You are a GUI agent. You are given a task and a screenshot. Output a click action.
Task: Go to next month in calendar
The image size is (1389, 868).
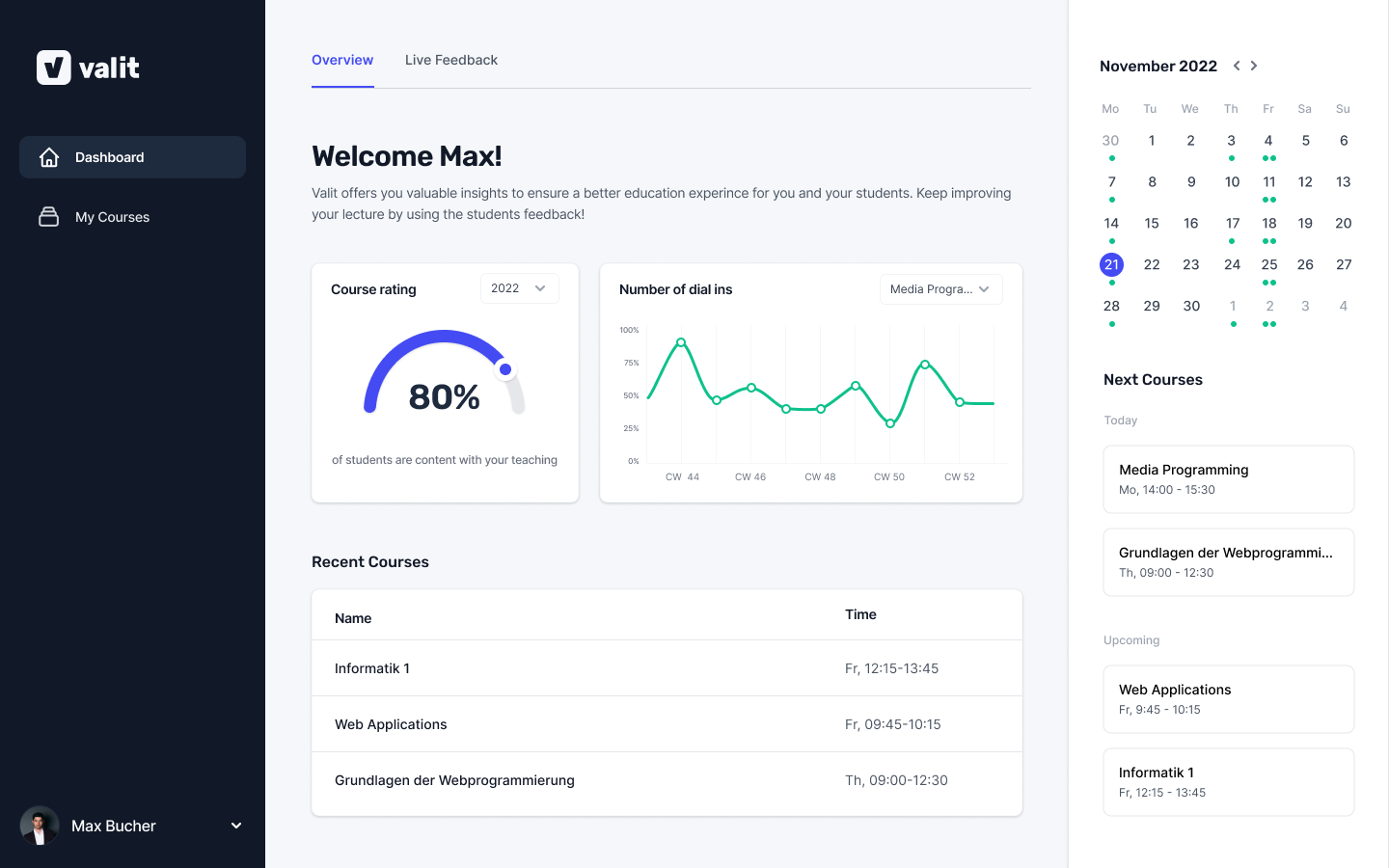pyautogui.click(x=1254, y=66)
